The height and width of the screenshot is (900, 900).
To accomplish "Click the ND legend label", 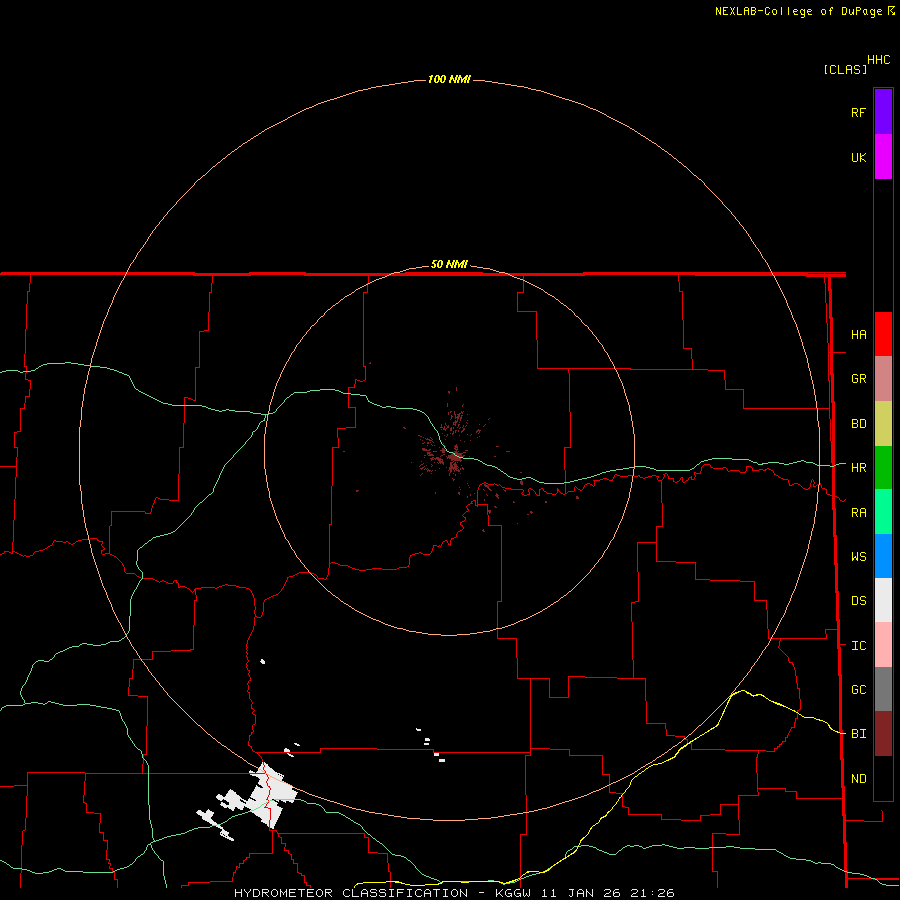I will [x=858, y=778].
